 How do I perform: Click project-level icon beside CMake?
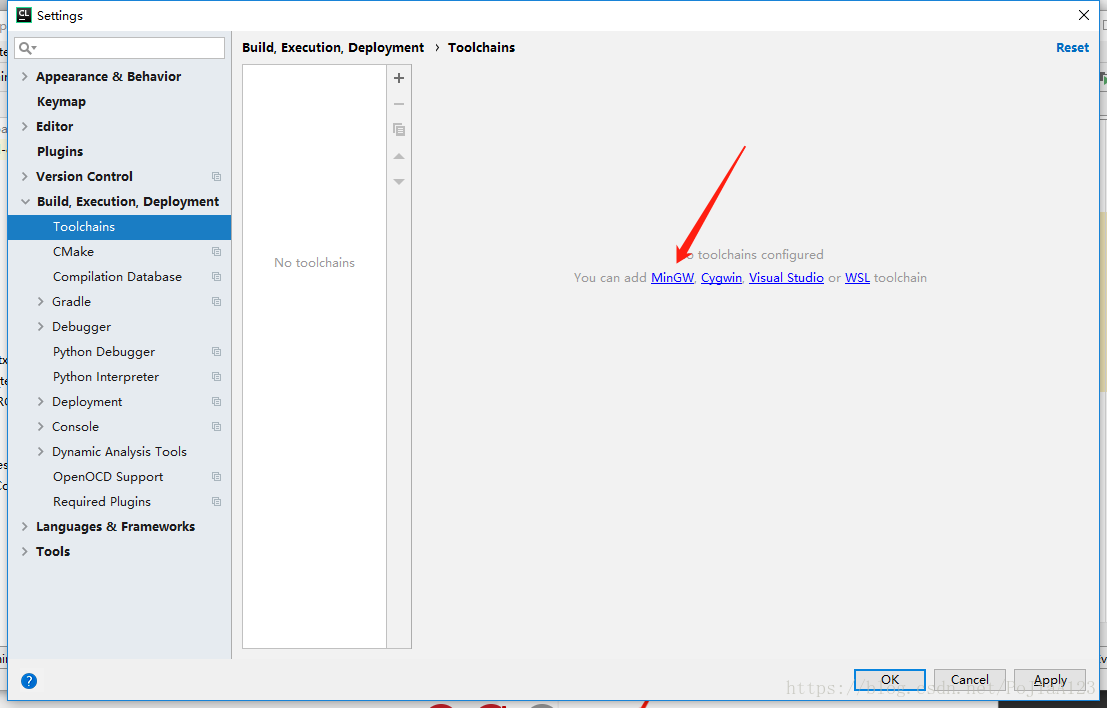[x=217, y=251]
